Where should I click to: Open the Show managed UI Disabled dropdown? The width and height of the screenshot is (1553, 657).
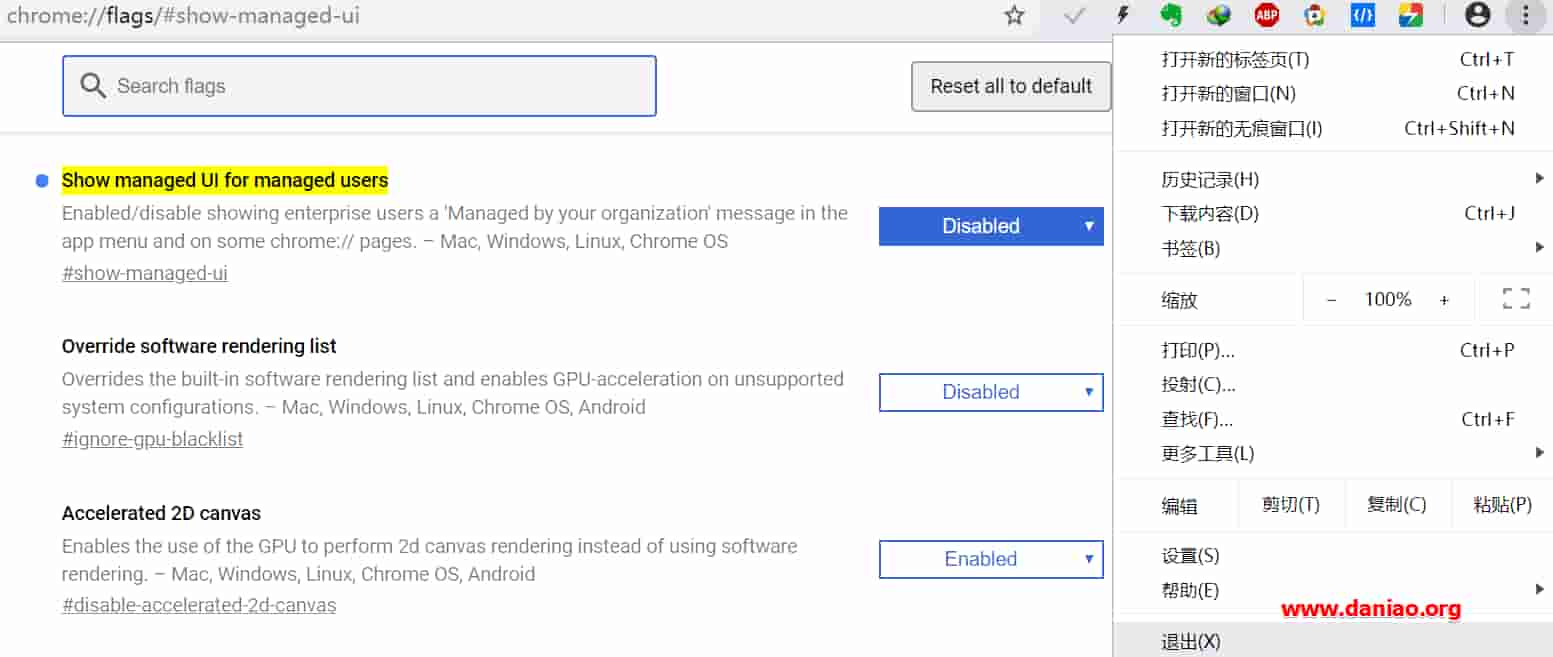click(x=991, y=226)
